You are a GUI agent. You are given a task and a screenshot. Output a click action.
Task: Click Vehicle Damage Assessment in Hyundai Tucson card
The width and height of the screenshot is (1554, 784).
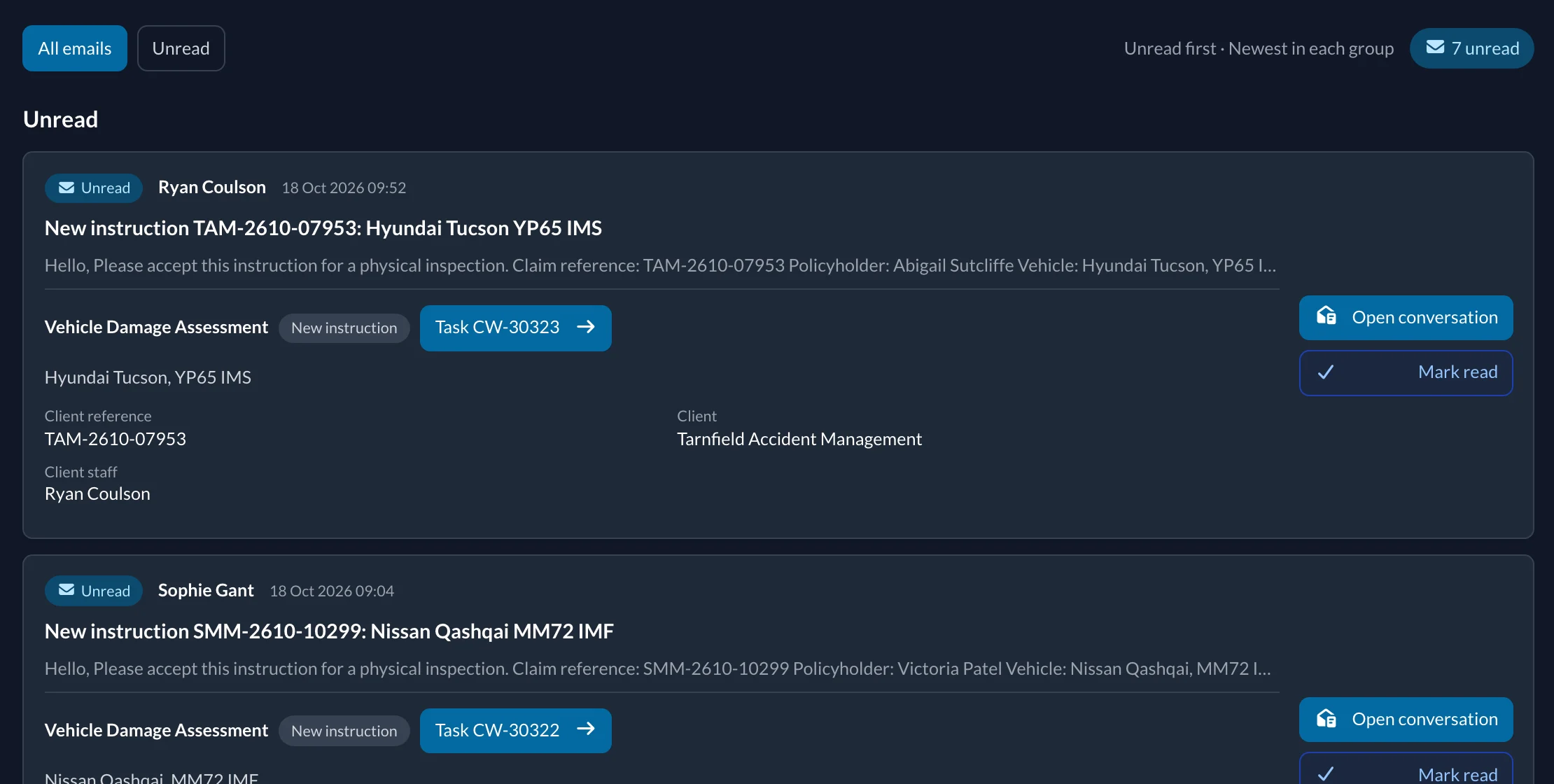click(156, 328)
